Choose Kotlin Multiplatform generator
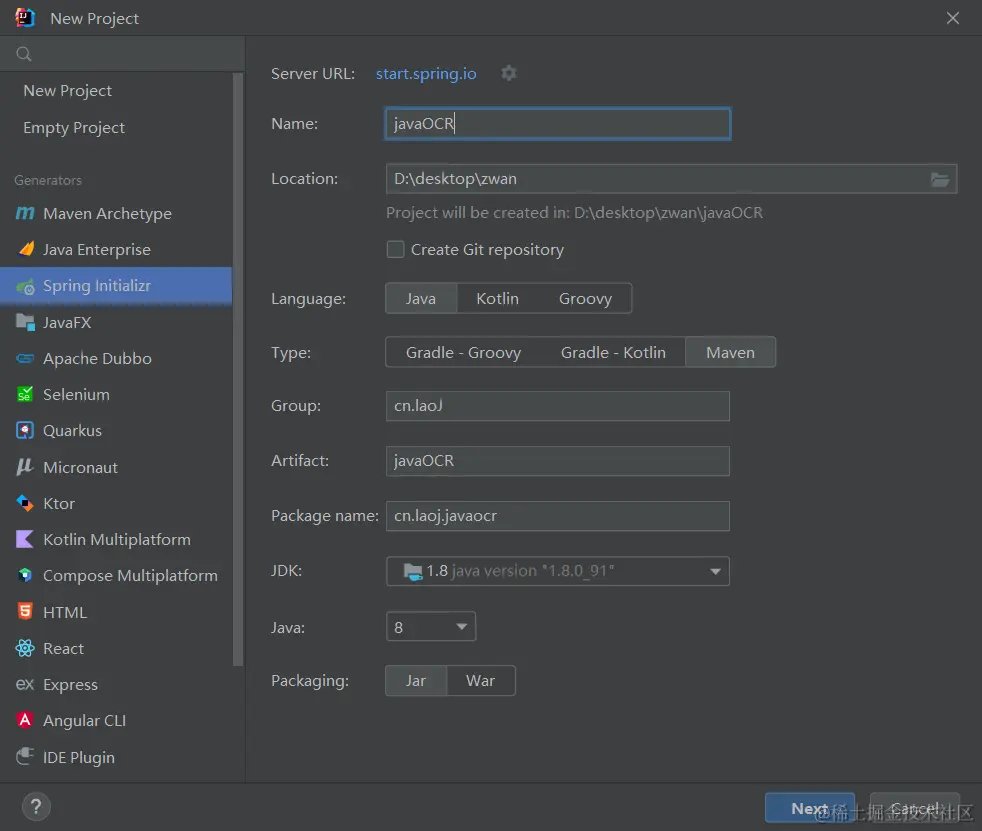Viewport: 982px width, 831px height. click(116, 539)
